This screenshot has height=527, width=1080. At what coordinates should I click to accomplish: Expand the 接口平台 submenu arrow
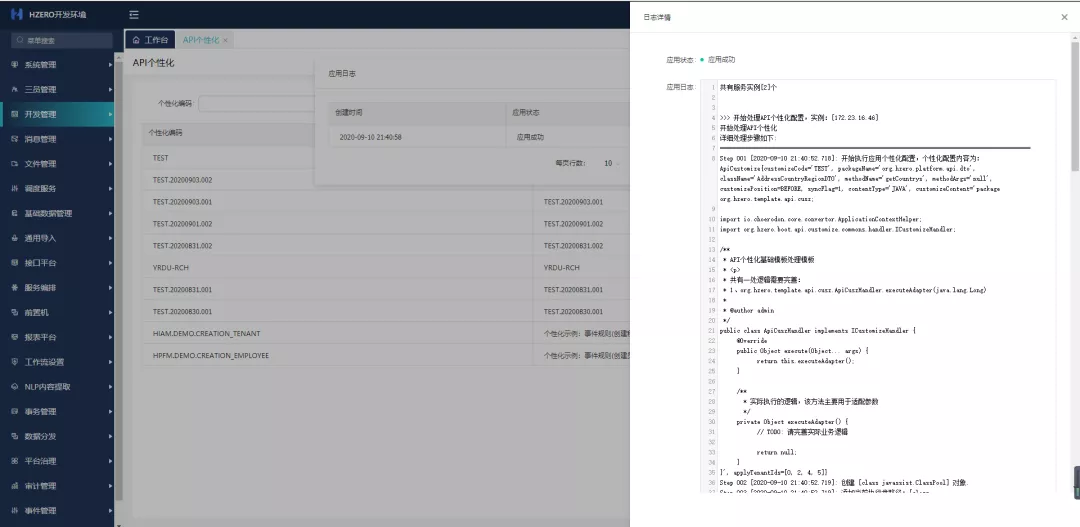tap(110, 263)
